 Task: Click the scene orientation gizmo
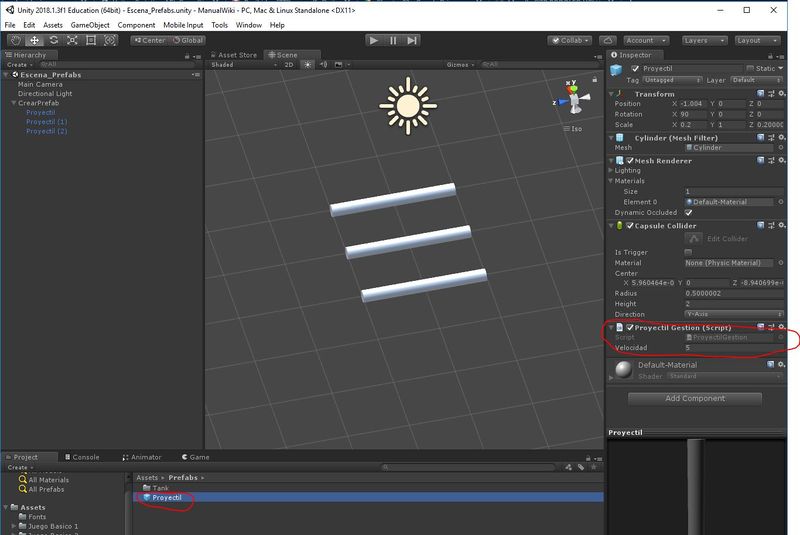tap(573, 98)
